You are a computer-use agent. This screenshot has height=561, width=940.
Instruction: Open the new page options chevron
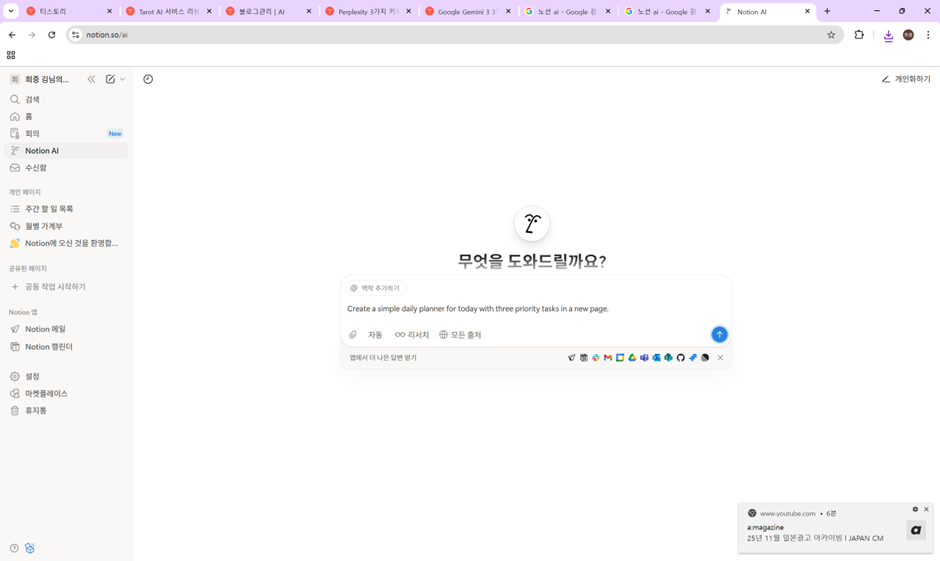tap(122, 79)
